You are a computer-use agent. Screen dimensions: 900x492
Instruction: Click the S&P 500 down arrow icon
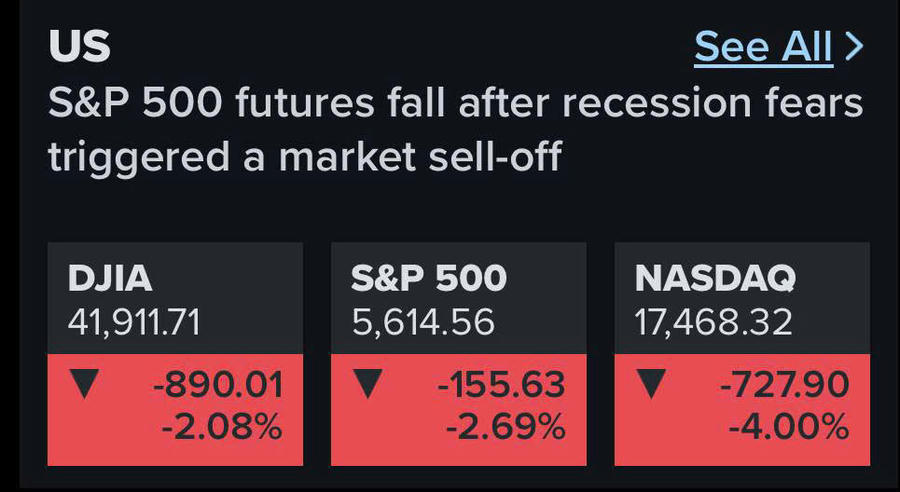click(367, 385)
